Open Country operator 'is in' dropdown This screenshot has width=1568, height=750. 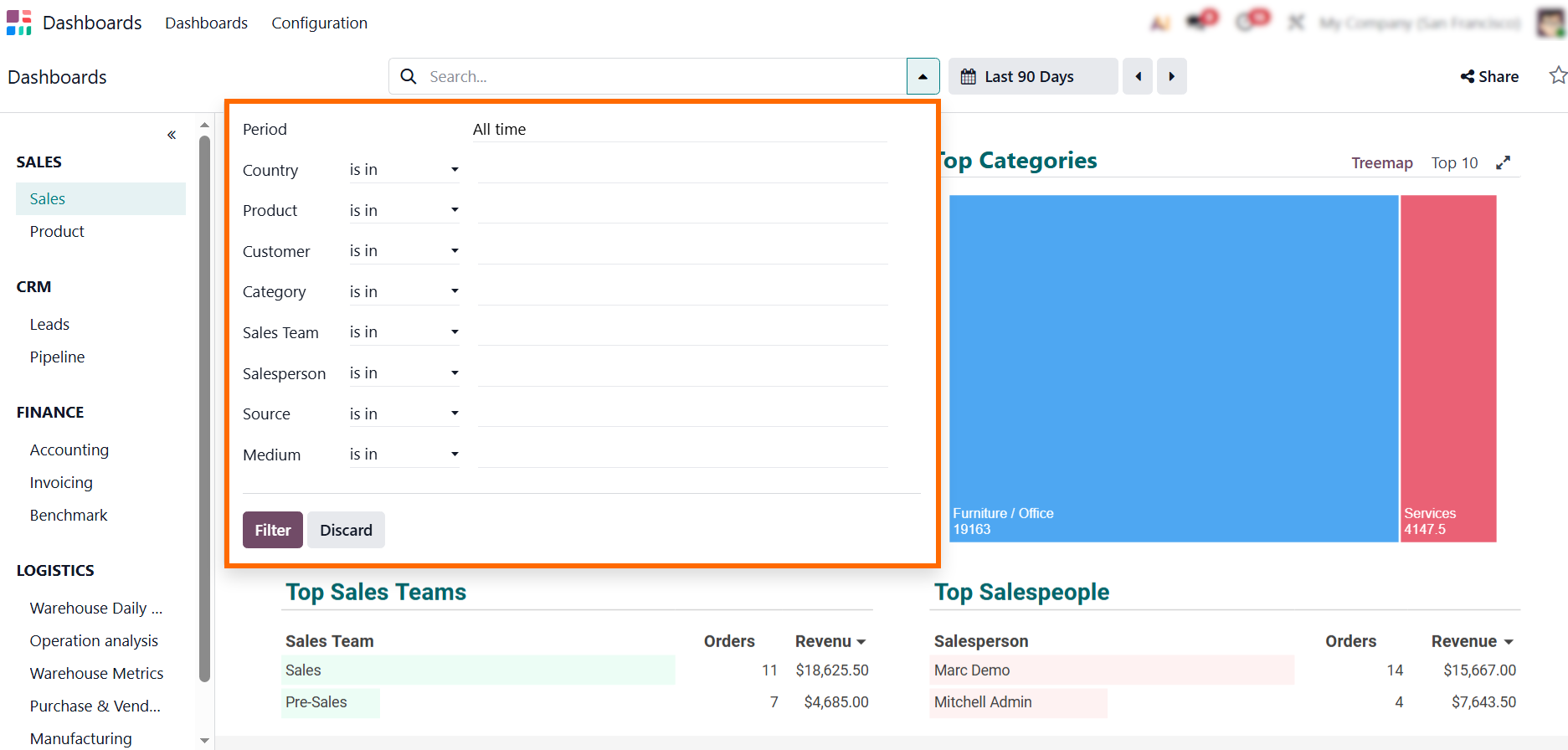(x=404, y=170)
